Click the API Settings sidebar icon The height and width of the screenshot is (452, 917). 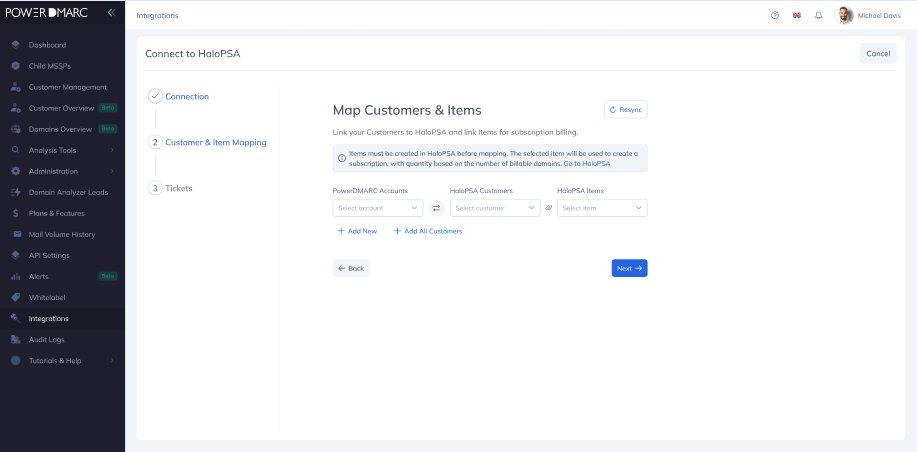[x=16, y=256]
